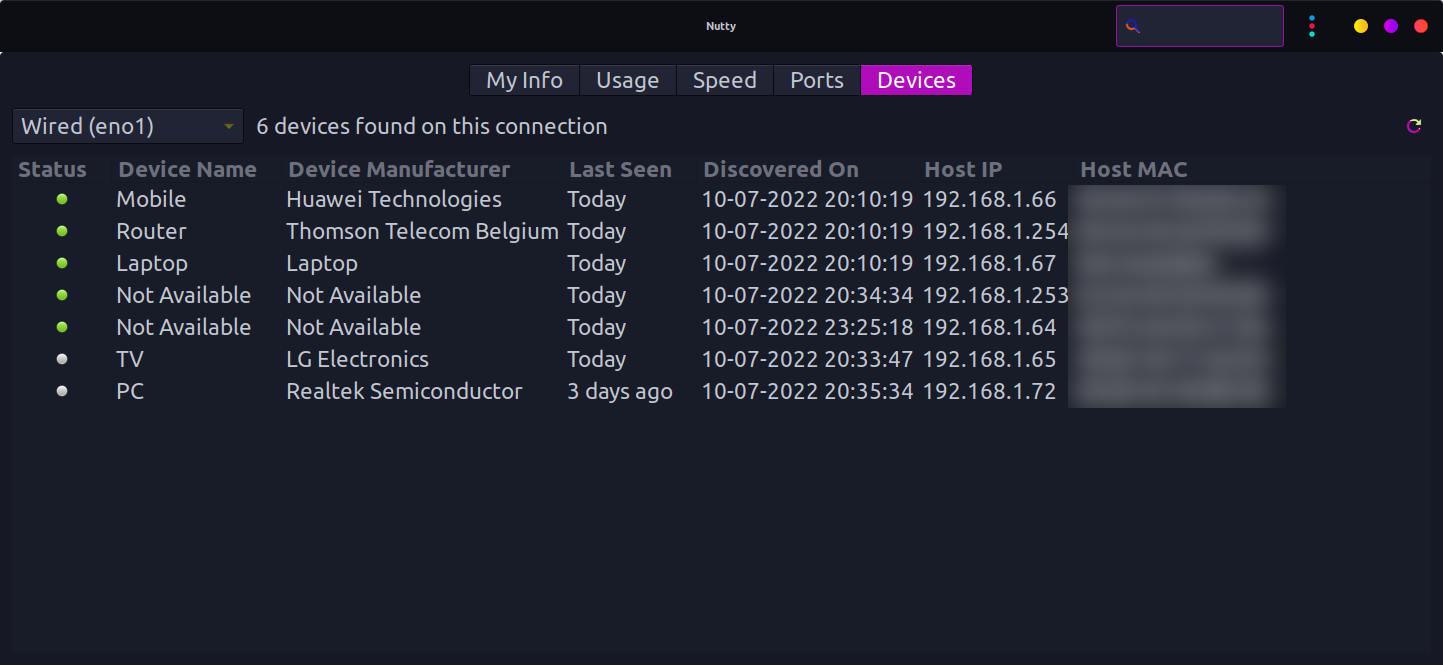Click the grey status dot for PC
This screenshot has height=665, width=1443.
(x=62, y=391)
